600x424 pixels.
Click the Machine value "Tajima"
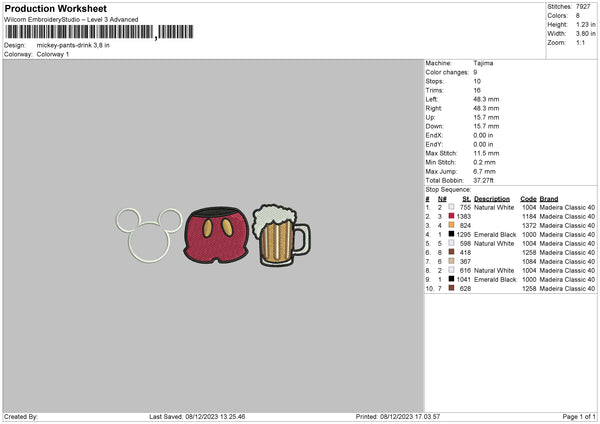coord(483,63)
